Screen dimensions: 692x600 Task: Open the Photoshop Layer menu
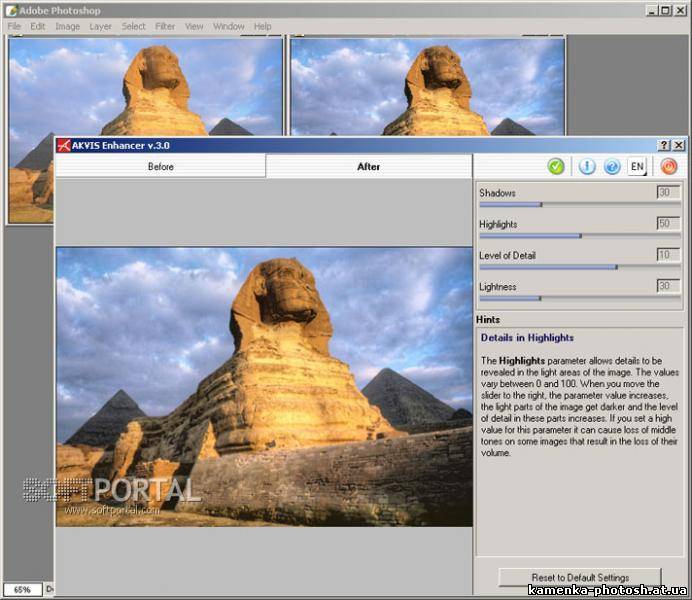(x=100, y=26)
